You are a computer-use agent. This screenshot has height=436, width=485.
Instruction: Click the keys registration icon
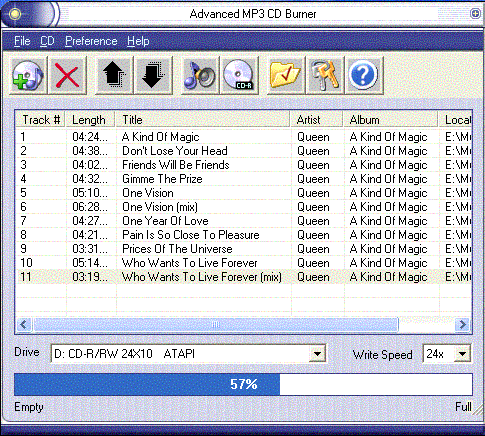[325, 75]
